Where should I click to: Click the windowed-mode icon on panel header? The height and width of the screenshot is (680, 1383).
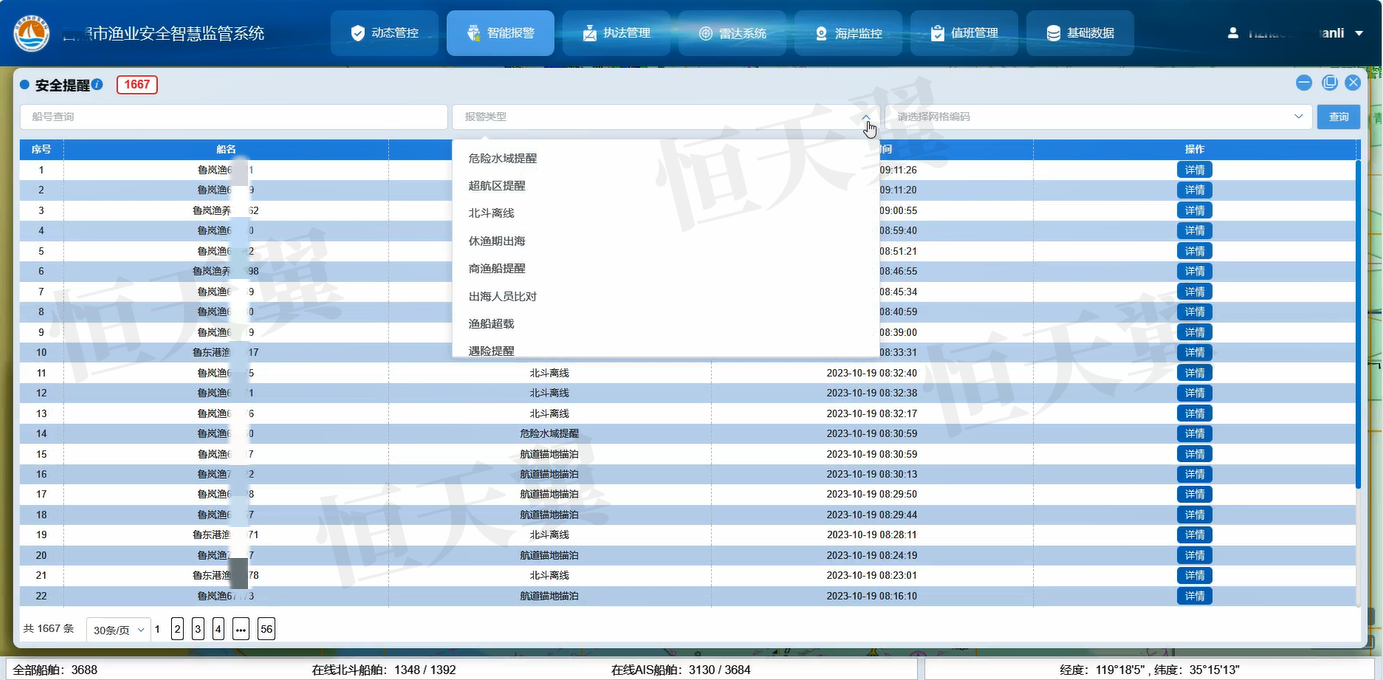pos(1328,82)
